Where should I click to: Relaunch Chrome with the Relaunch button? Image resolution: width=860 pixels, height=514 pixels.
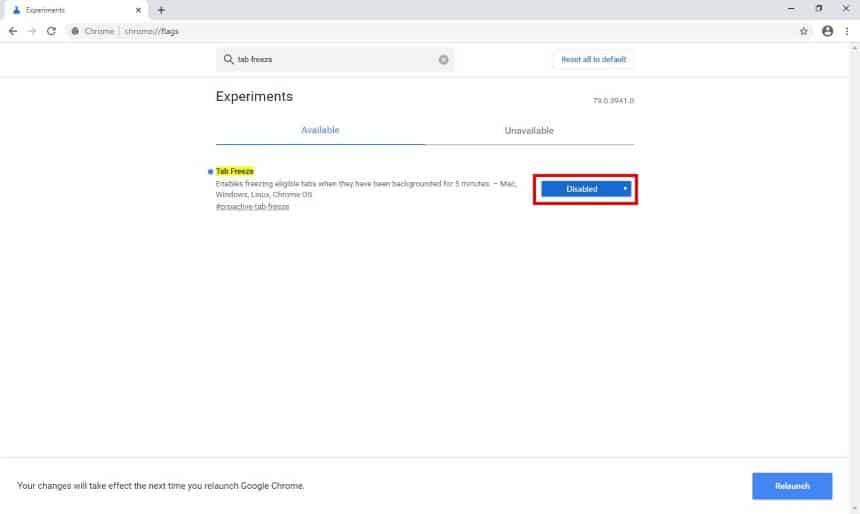(792, 486)
